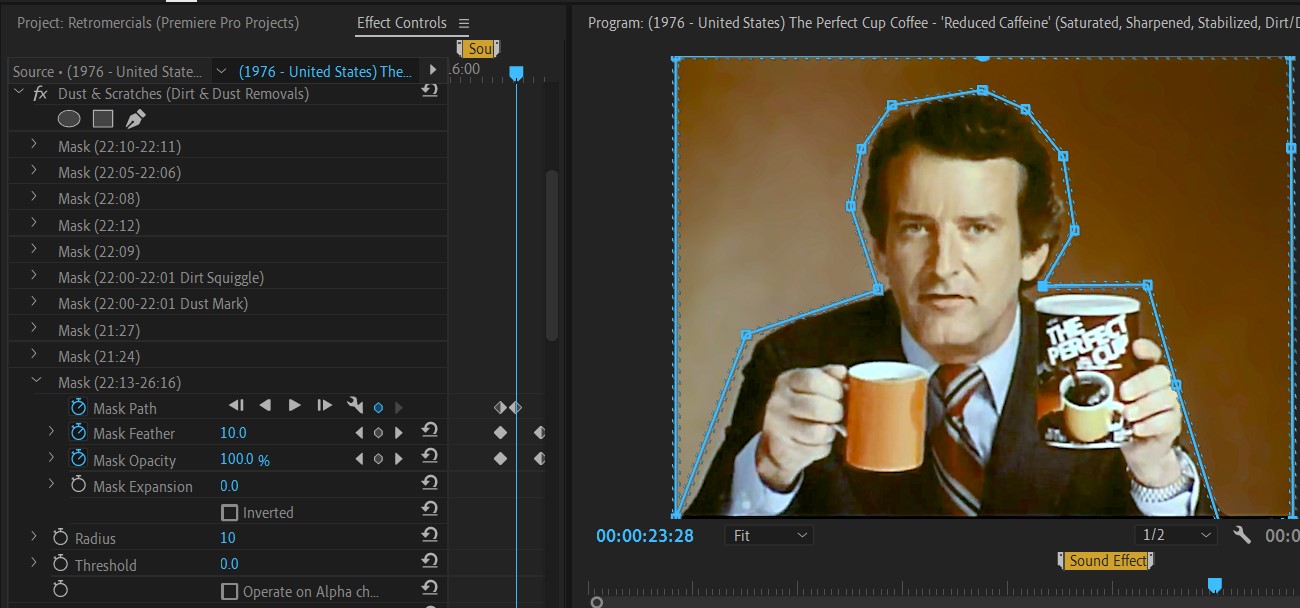The image size is (1300, 608).
Task: Add a keyframe on Mask Path
Action: click(378, 407)
